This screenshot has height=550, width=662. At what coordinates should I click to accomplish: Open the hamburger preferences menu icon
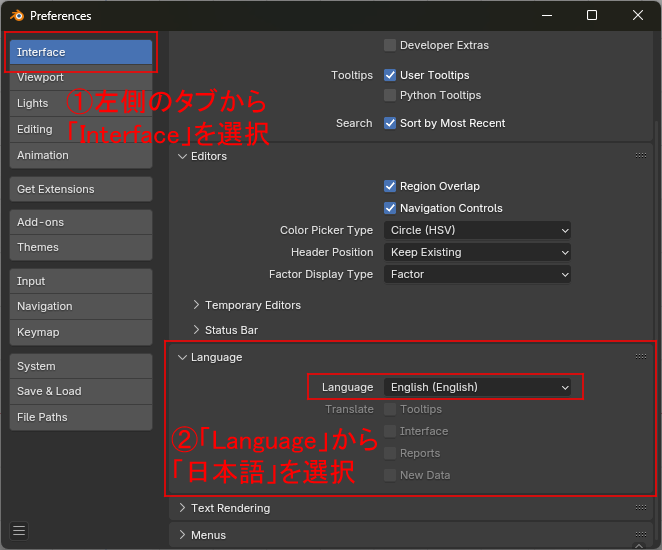(x=19, y=531)
